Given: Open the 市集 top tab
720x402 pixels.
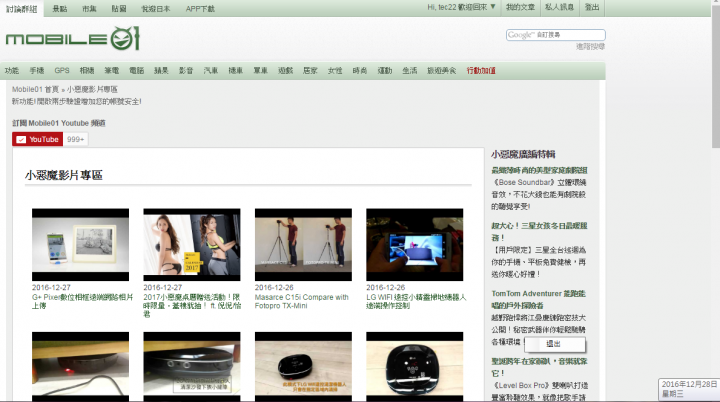Looking at the screenshot, I should coord(89,9).
